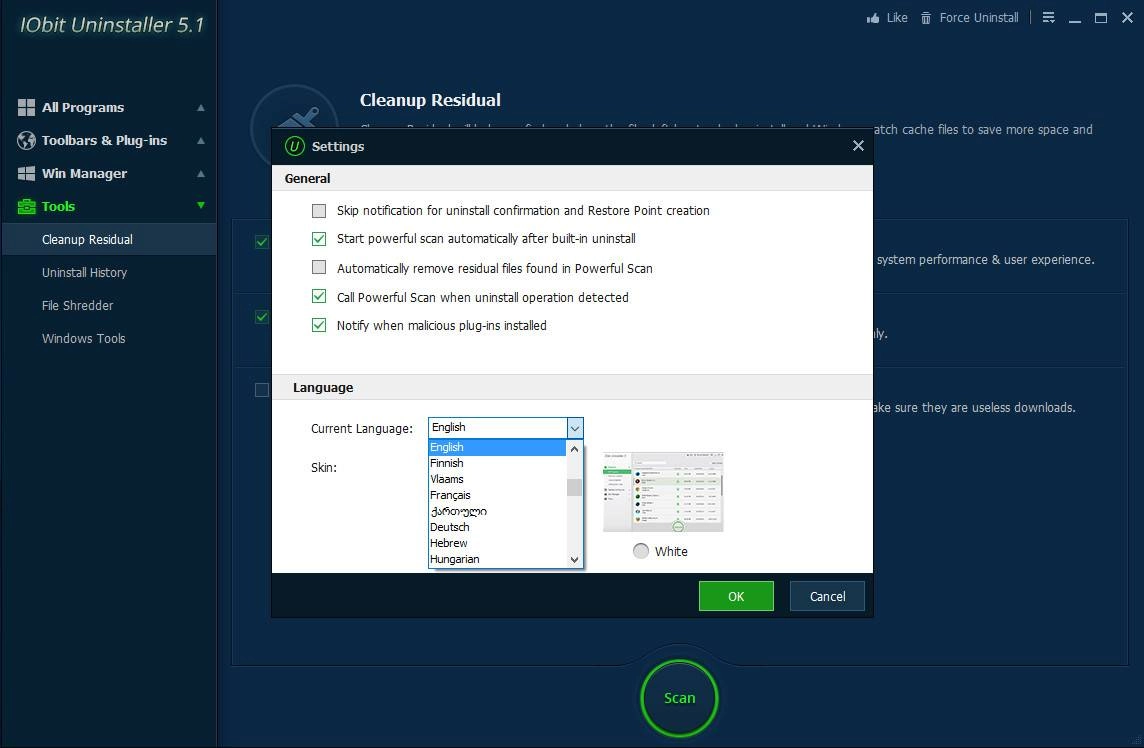The height and width of the screenshot is (748, 1144).
Task: Click the All Programs grid icon
Action: (x=26, y=107)
